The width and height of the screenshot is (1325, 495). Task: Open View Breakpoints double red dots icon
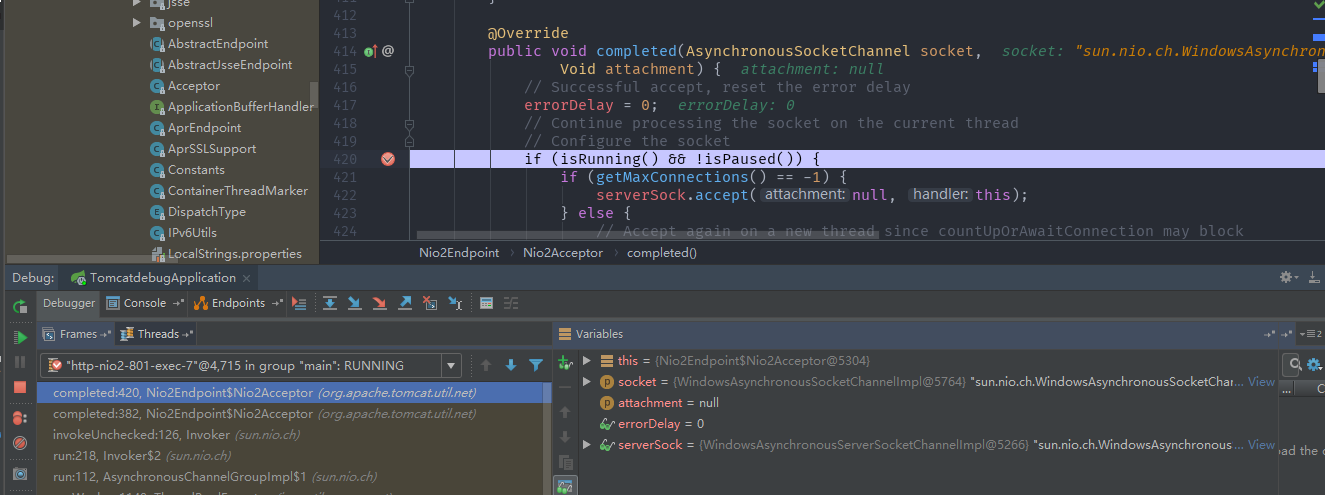20,418
